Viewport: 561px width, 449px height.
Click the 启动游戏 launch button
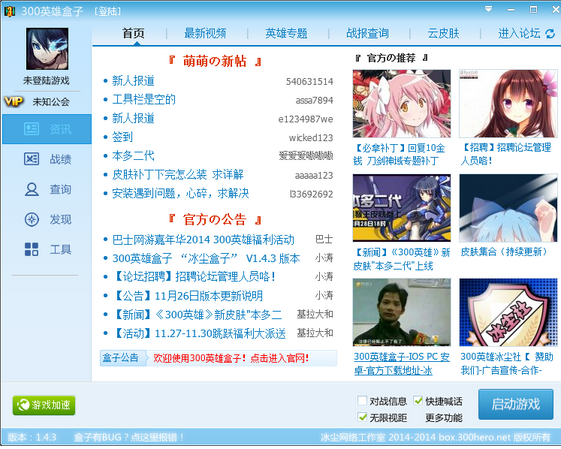click(516, 405)
